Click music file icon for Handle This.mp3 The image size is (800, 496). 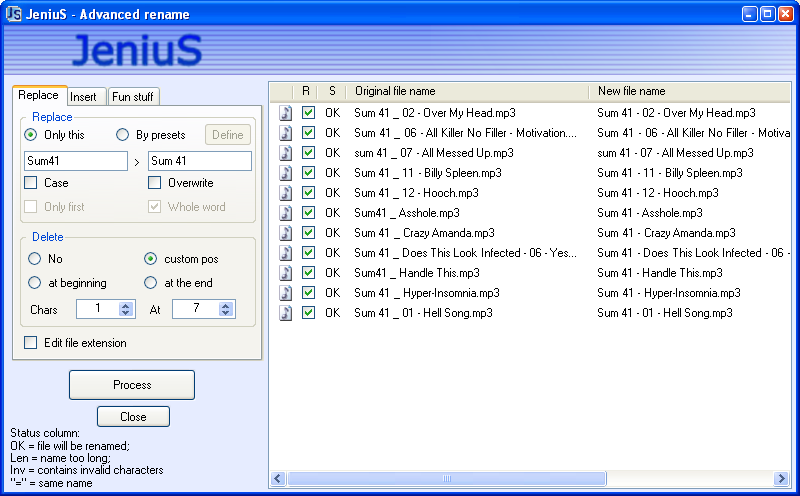(286, 273)
